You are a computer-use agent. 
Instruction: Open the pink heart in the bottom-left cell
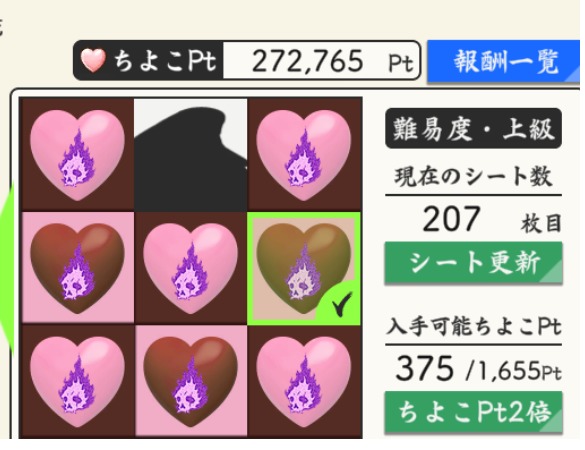click(x=77, y=382)
